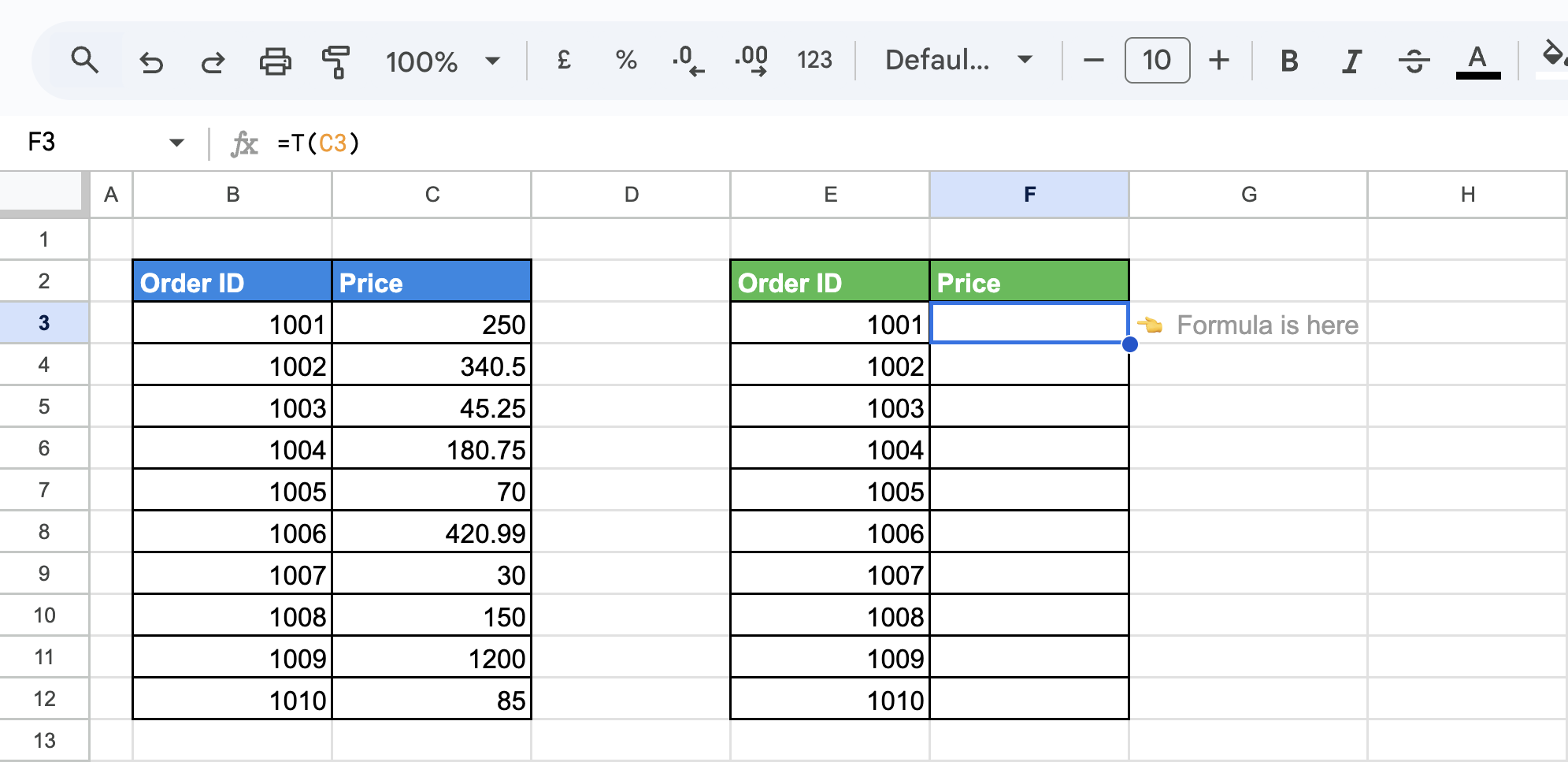Screen dimensions: 1568x762
Task: Increase font size with plus button
Action: pyautogui.click(x=1219, y=60)
